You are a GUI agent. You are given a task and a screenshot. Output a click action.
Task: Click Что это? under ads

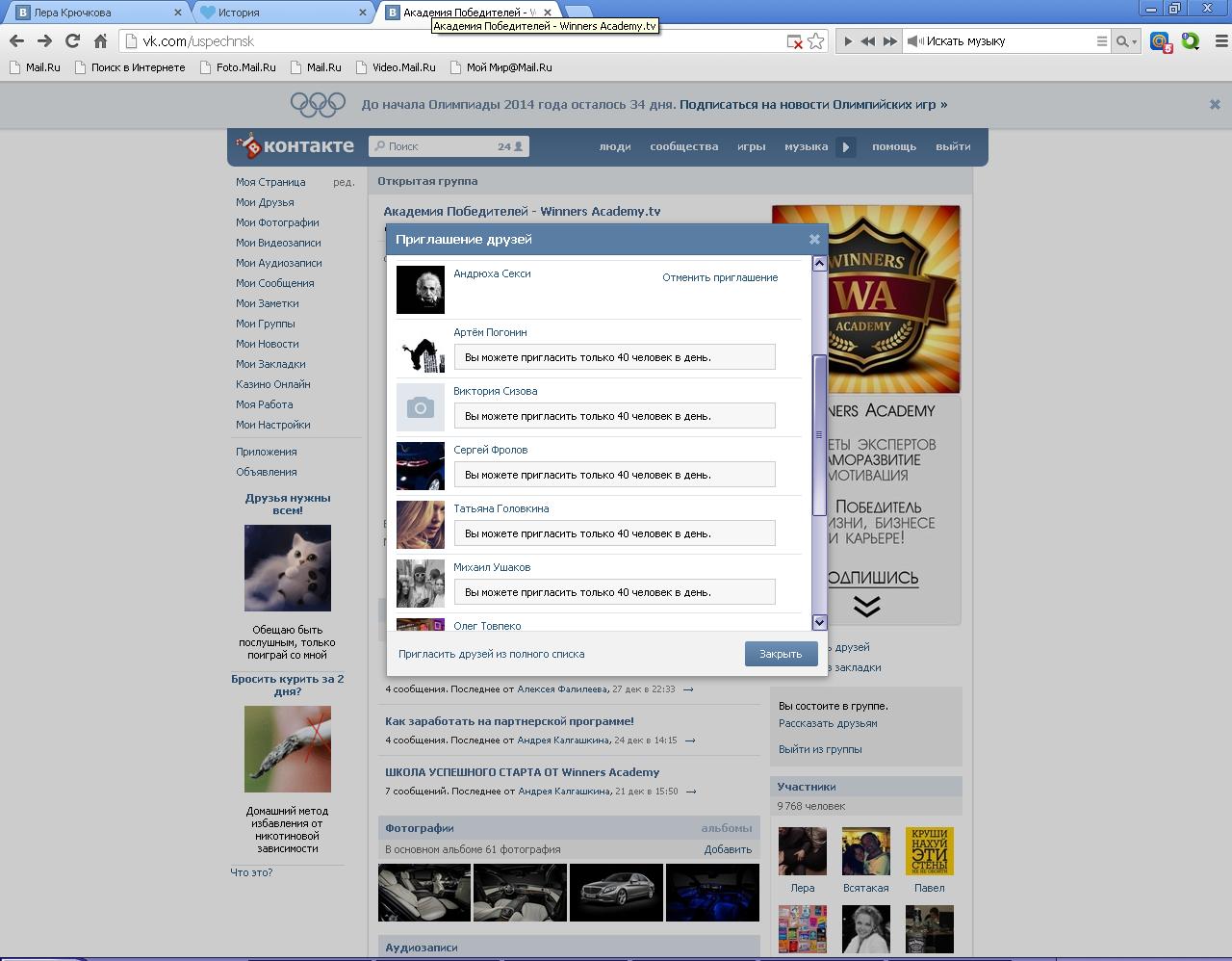(x=251, y=872)
